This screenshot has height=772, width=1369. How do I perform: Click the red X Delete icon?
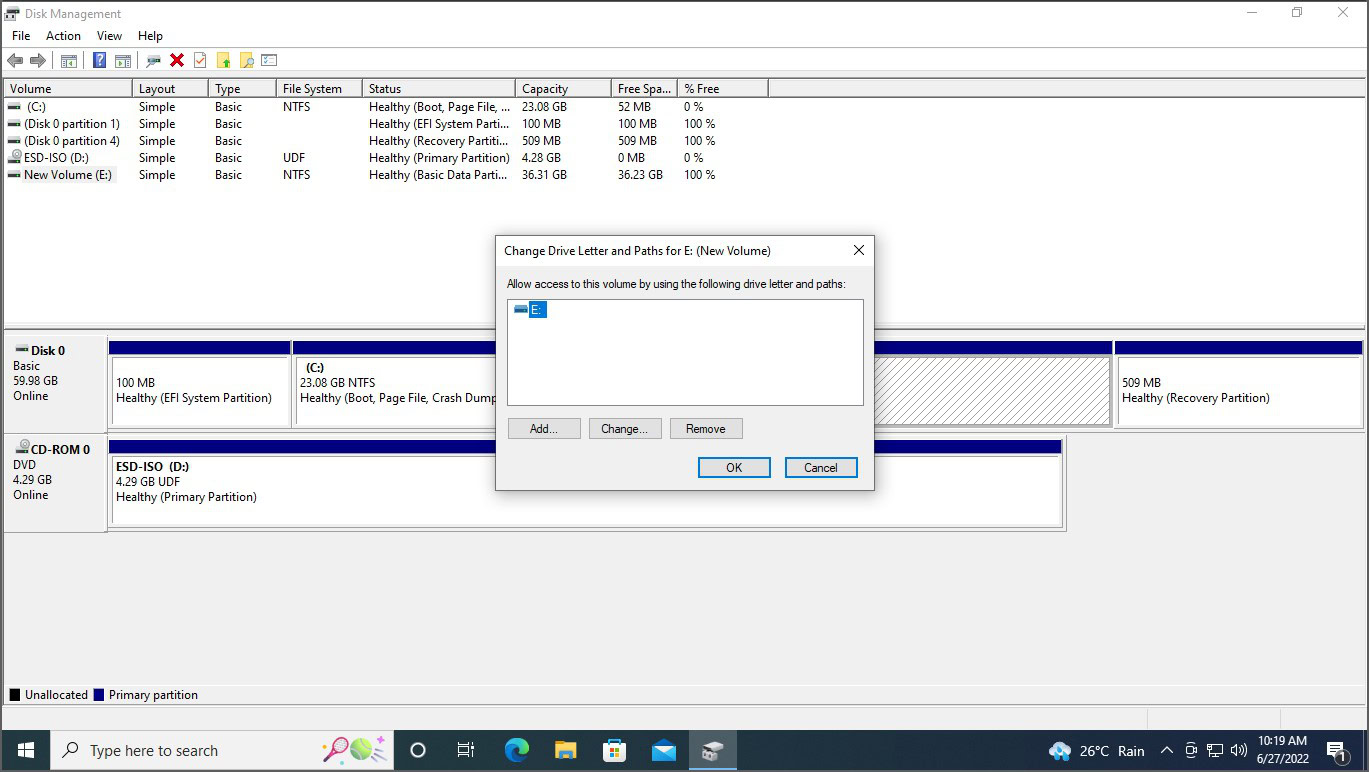point(177,60)
